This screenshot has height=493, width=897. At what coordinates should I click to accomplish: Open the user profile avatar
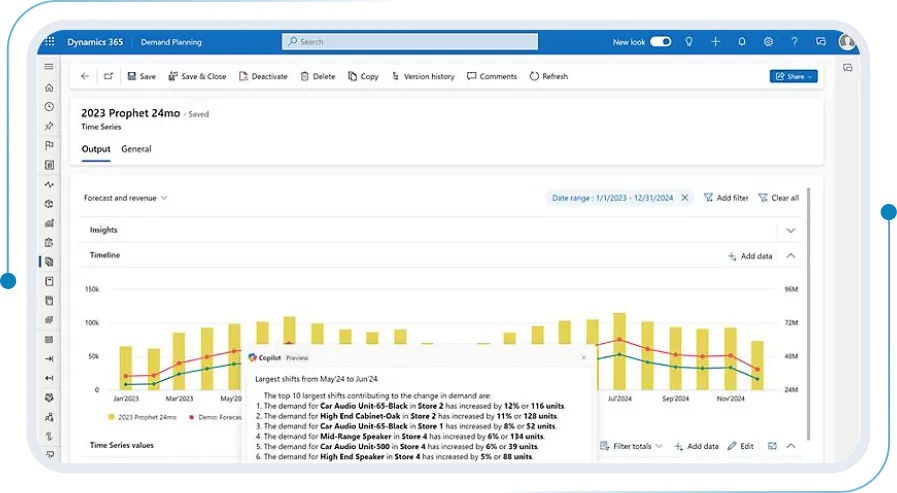point(846,42)
